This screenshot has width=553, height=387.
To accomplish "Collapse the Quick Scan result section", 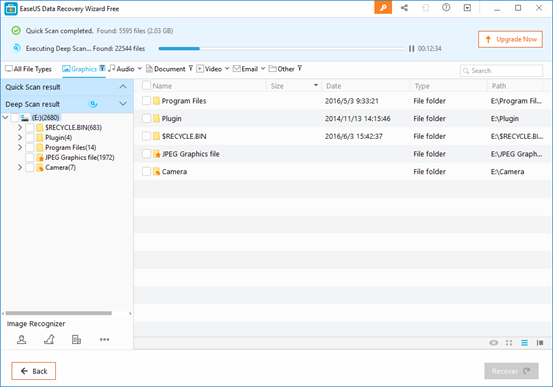I will tap(123, 87).
